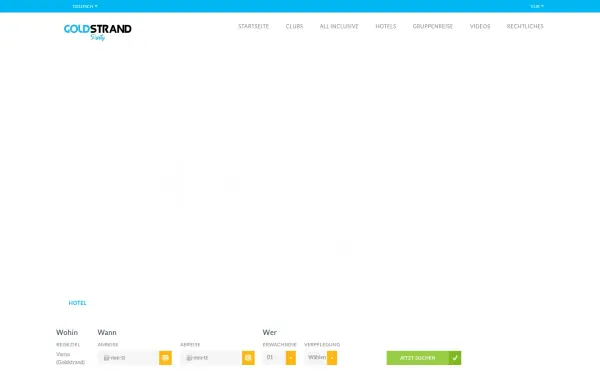Click the Goldstrand Party logo
The height and width of the screenshot is (375, 600).
[98, 32]
